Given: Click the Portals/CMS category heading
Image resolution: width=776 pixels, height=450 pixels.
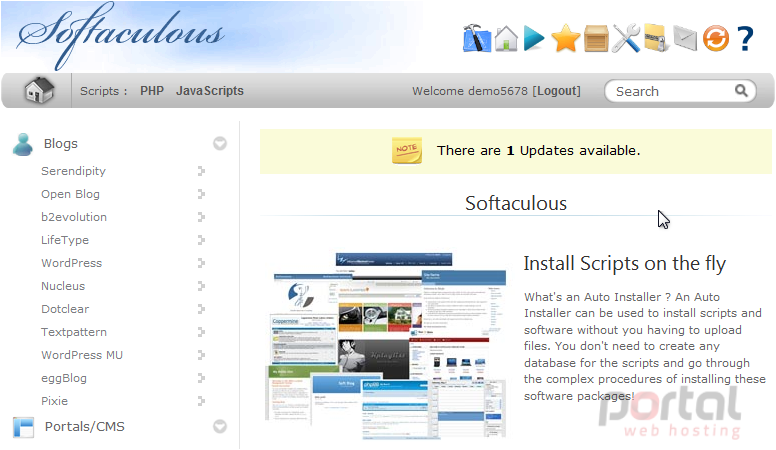Looking at the screenshot, I should [x=85, y=427].
